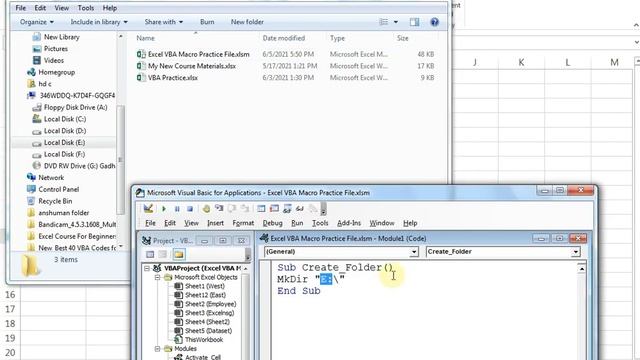Sort files by Name column header
The width and height of the screenshot is (640, 360).
pyautogui.click(x=146, y=38)
